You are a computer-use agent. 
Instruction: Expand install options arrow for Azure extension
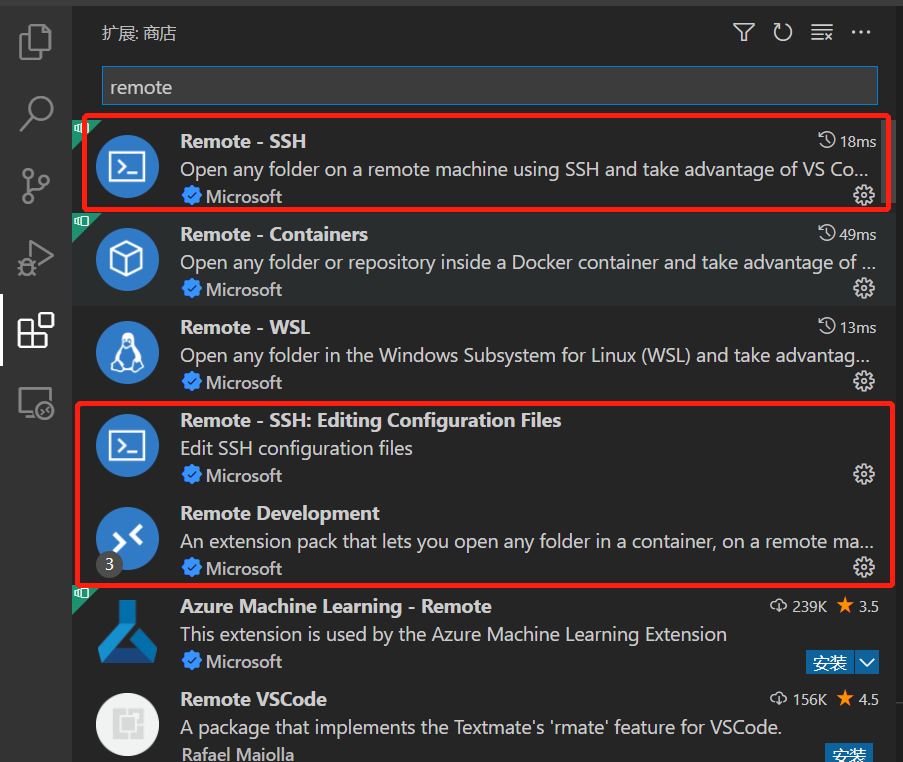pos(867,662)
